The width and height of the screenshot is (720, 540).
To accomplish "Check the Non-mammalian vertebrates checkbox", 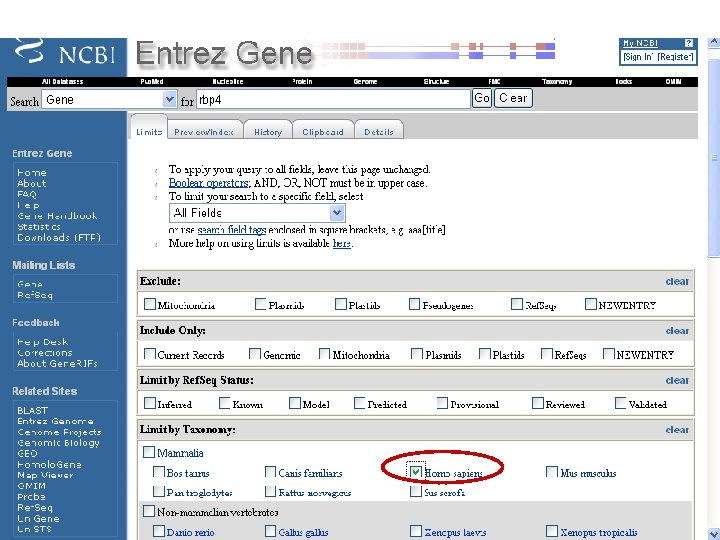I will (149, 511).
